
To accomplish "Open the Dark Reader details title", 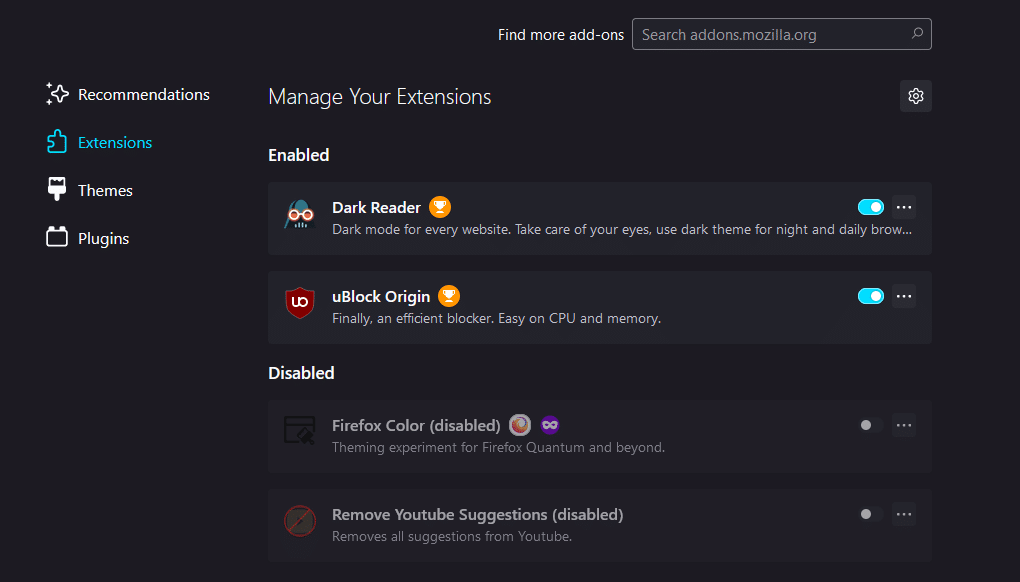I will [377, 207].
